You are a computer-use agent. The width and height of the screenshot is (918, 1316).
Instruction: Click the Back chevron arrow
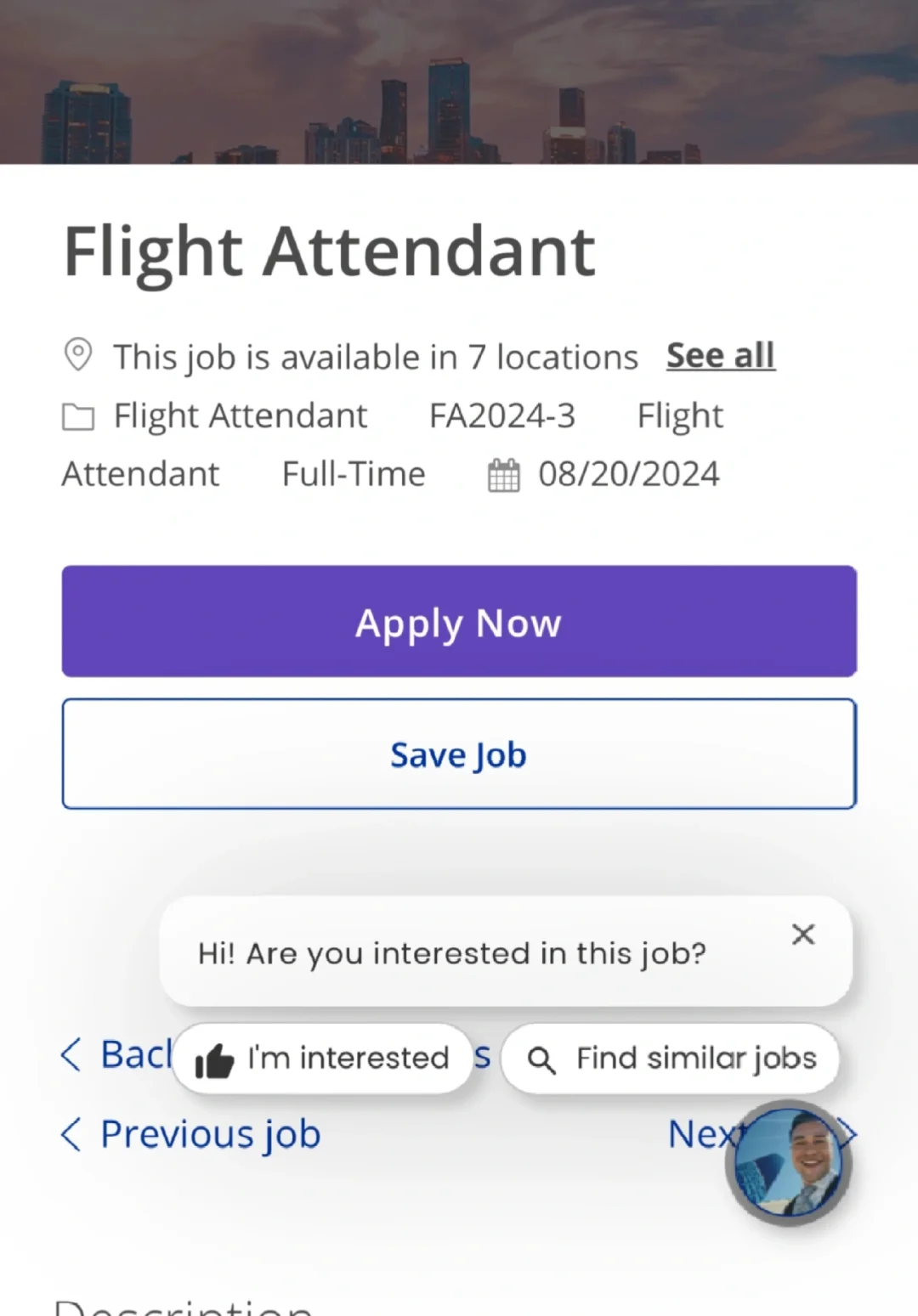pyautogui.click(x=71, y=1054)
